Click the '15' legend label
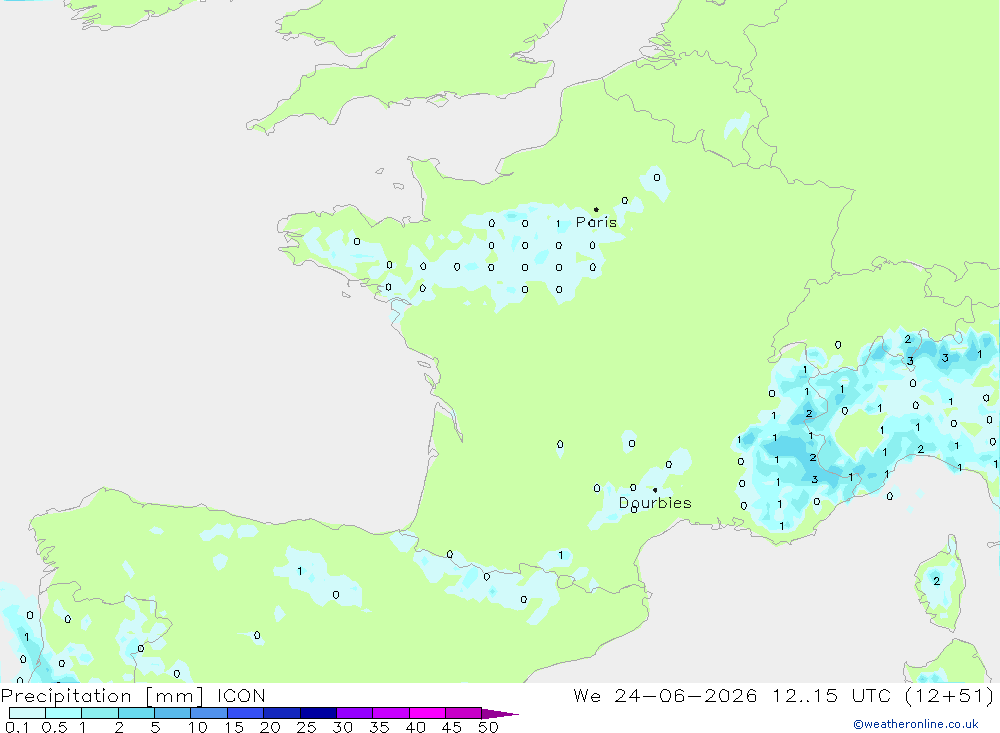The height and width of the screenshot is (733, 1000). coord(233,727)
